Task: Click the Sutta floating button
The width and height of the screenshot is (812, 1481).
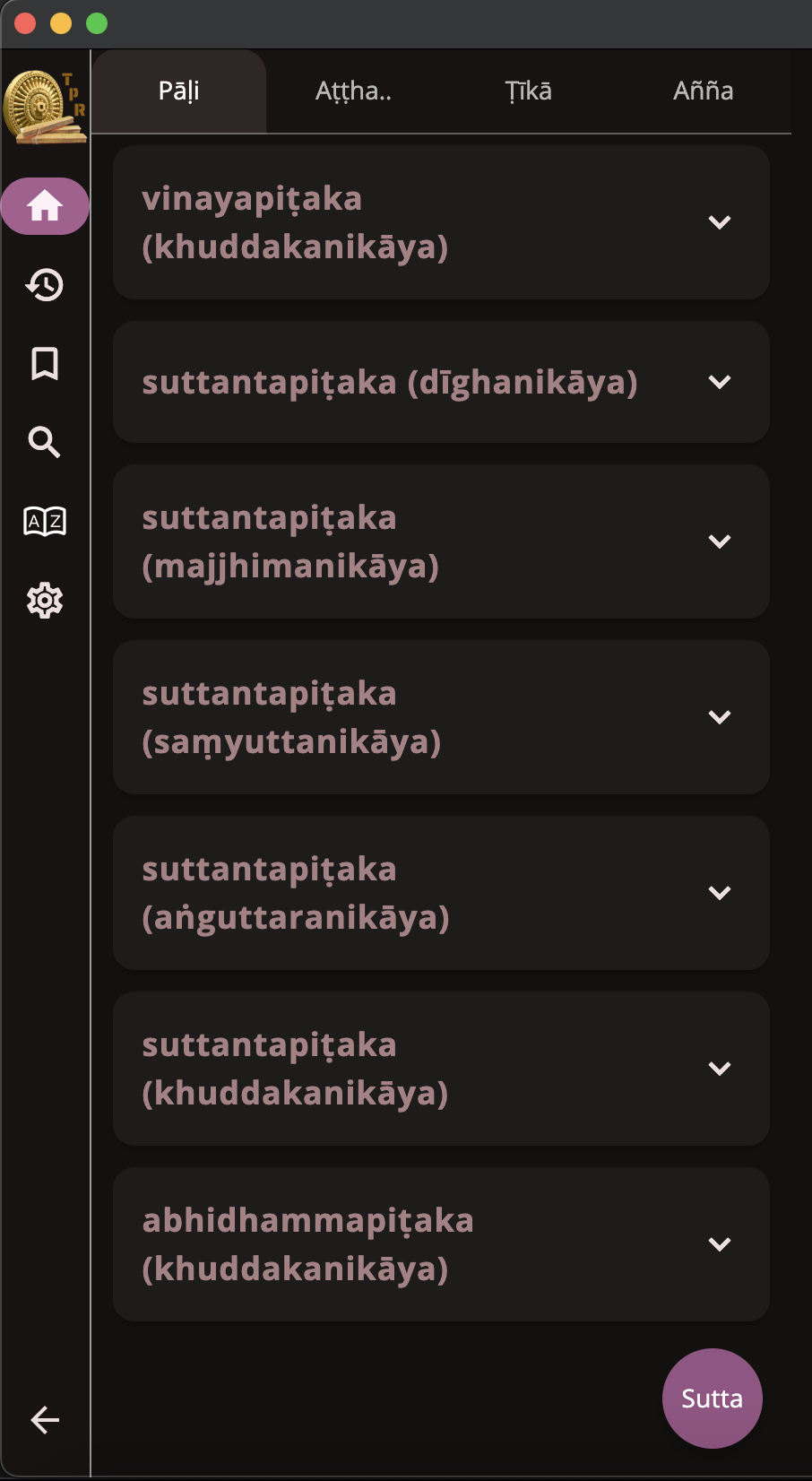Action: click(x=713, y=1399)
